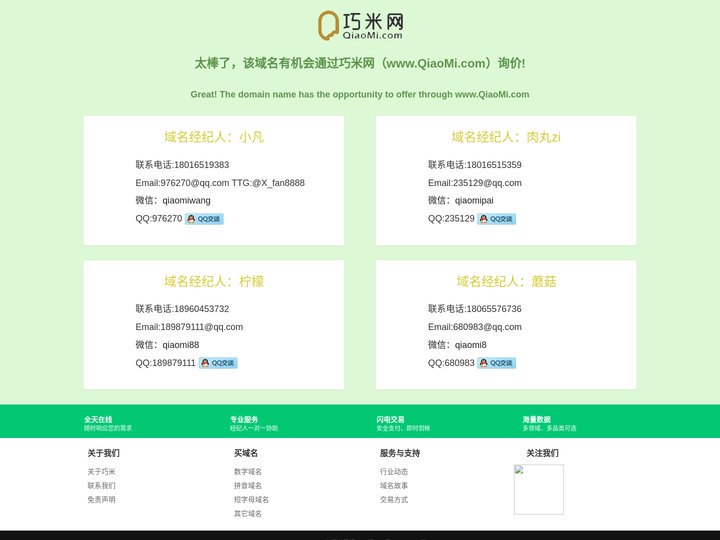Click the 买域名 footer column heading
720x540 pixels.
(246, 453)
